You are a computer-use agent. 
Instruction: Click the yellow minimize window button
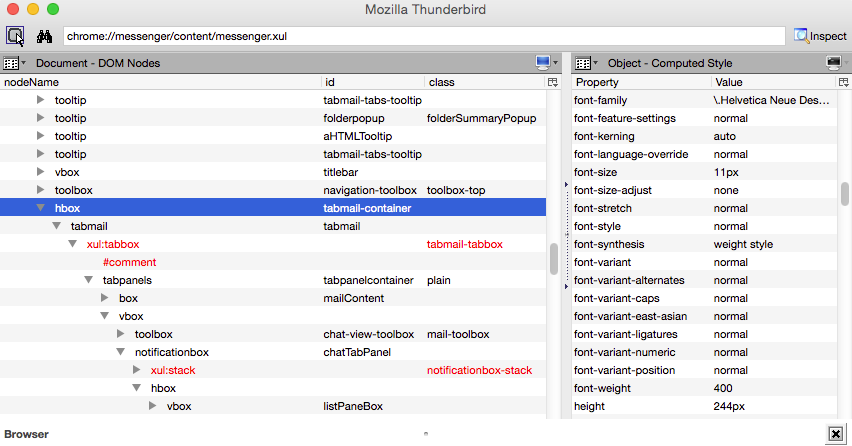coord(33,9)
